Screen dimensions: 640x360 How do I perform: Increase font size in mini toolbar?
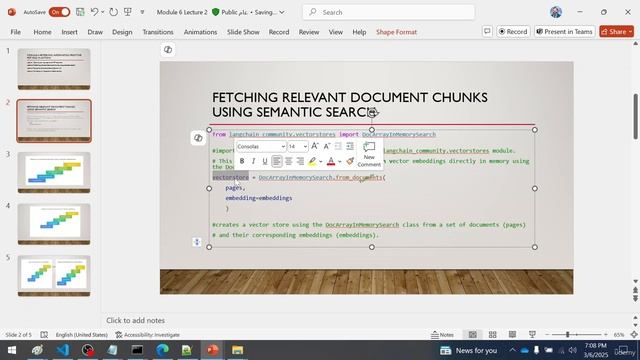(x=315, y=146)
